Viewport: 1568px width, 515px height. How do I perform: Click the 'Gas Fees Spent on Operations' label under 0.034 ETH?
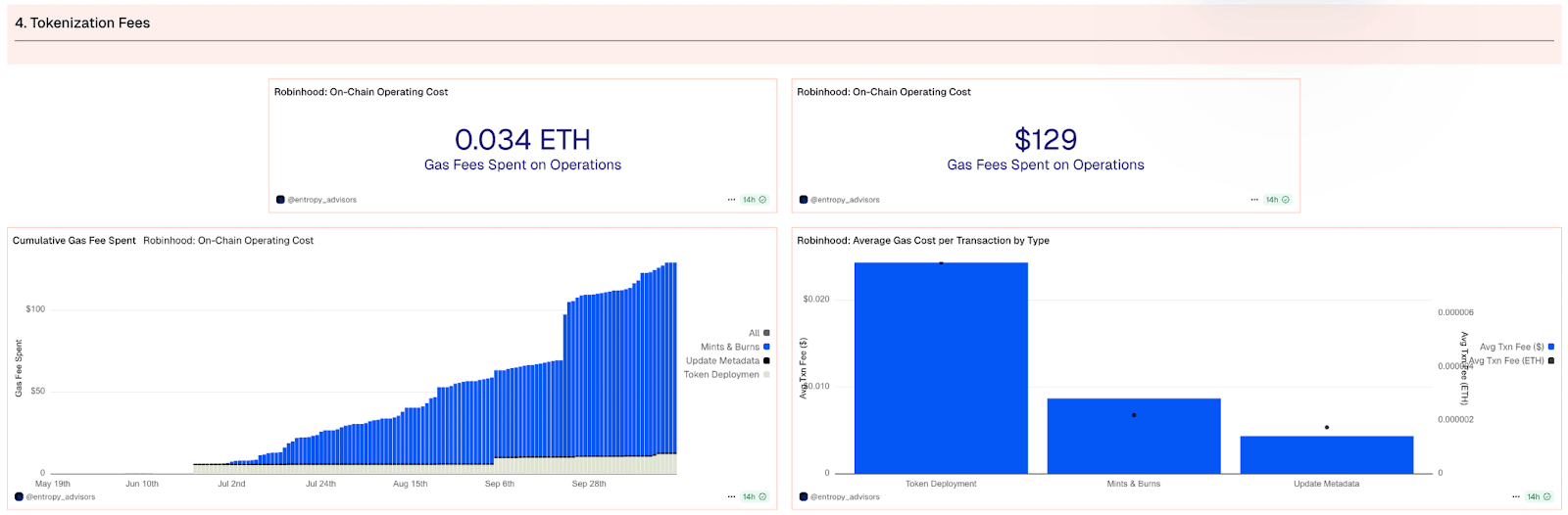522,164
